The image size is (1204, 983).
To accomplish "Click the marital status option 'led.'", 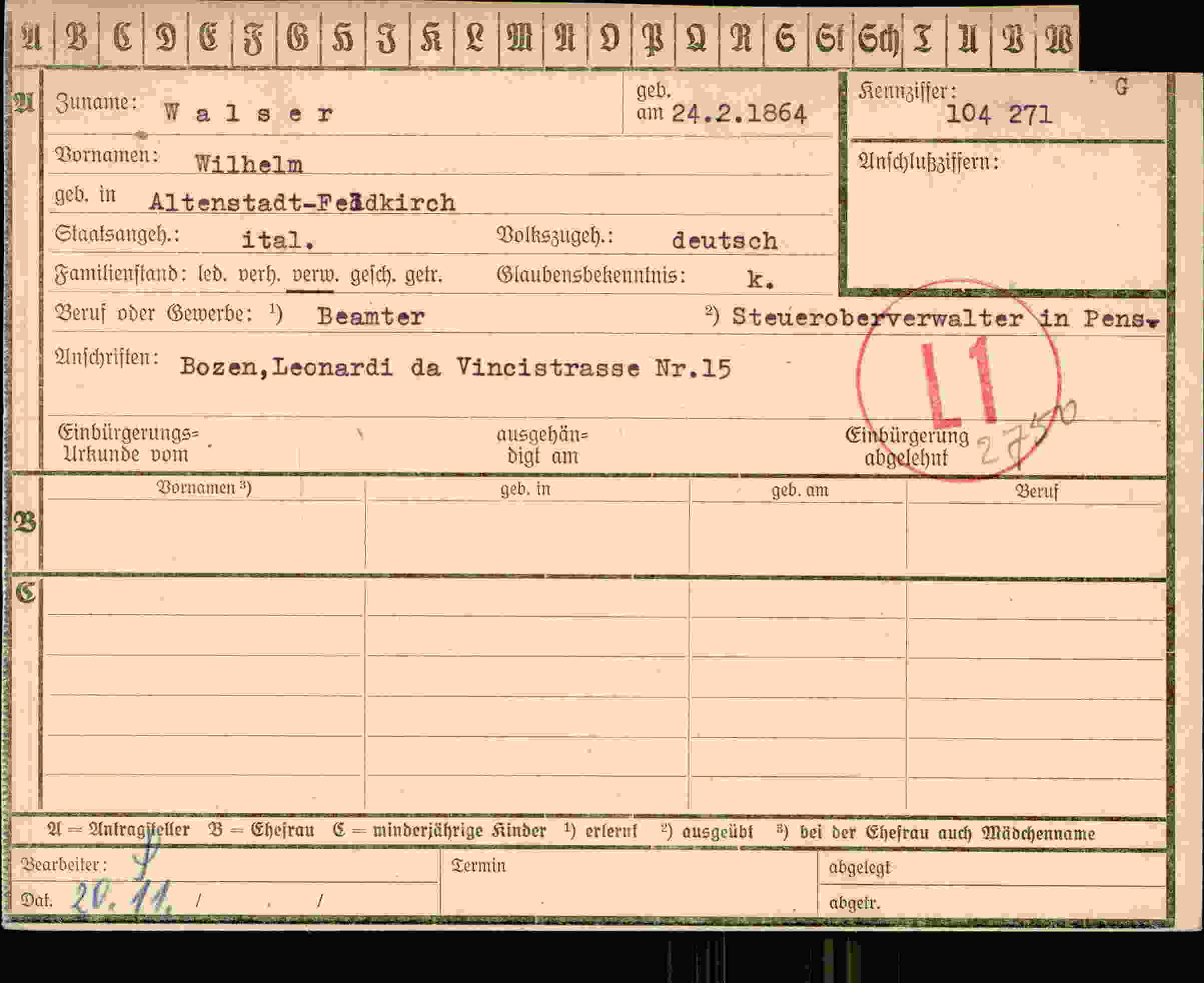I will coord(212,274).
